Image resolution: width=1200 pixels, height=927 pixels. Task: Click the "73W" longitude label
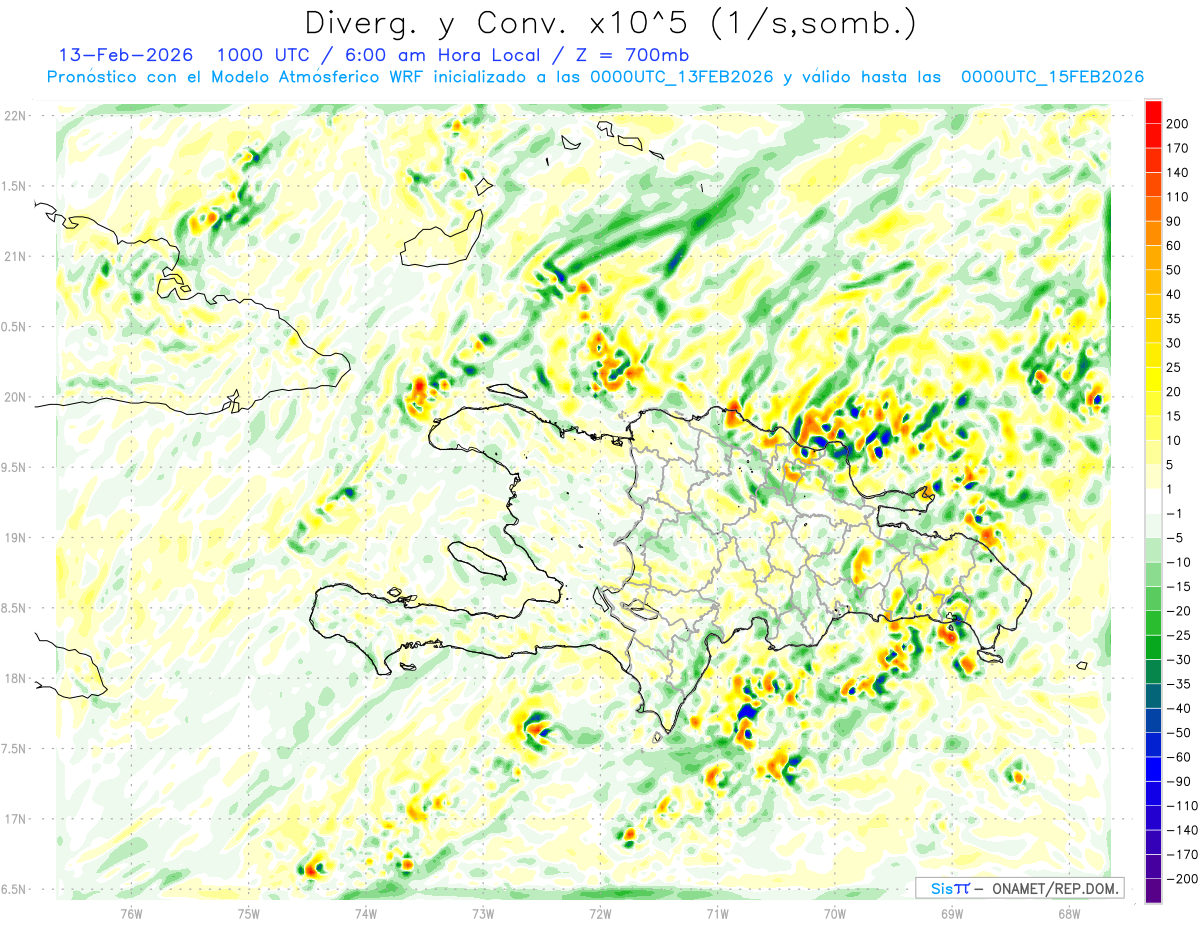coord(483,914)
